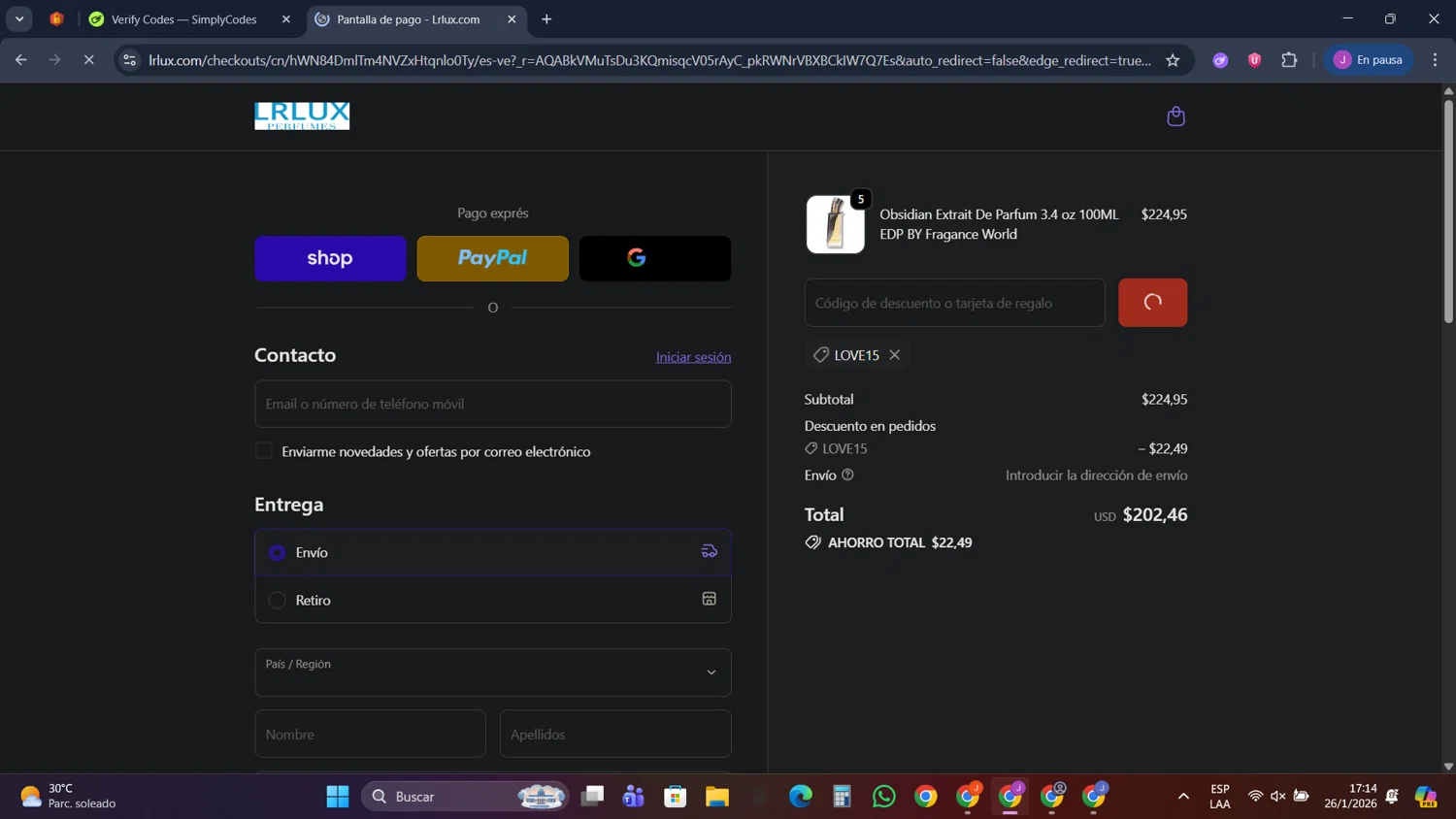Click the browser address bar URL
The image size is (1456, 819).
(x=650, y=60)
